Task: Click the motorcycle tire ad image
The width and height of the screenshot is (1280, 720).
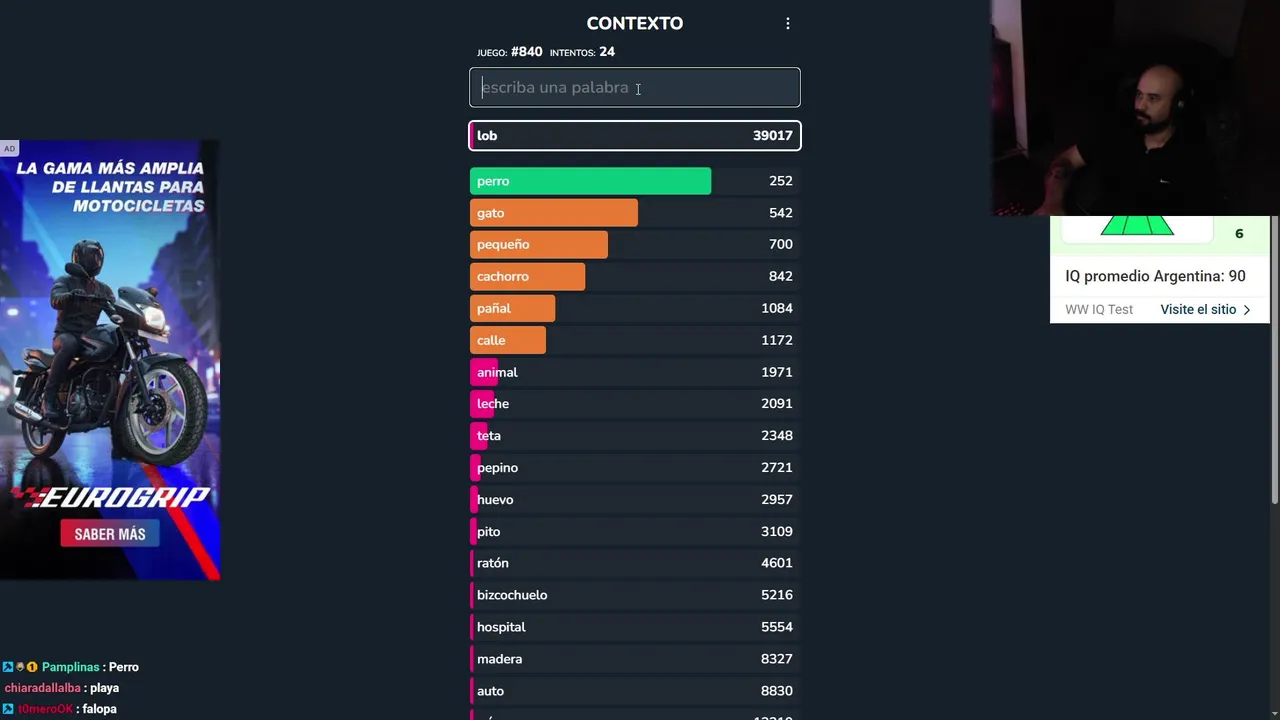Action: click(110, 360)
